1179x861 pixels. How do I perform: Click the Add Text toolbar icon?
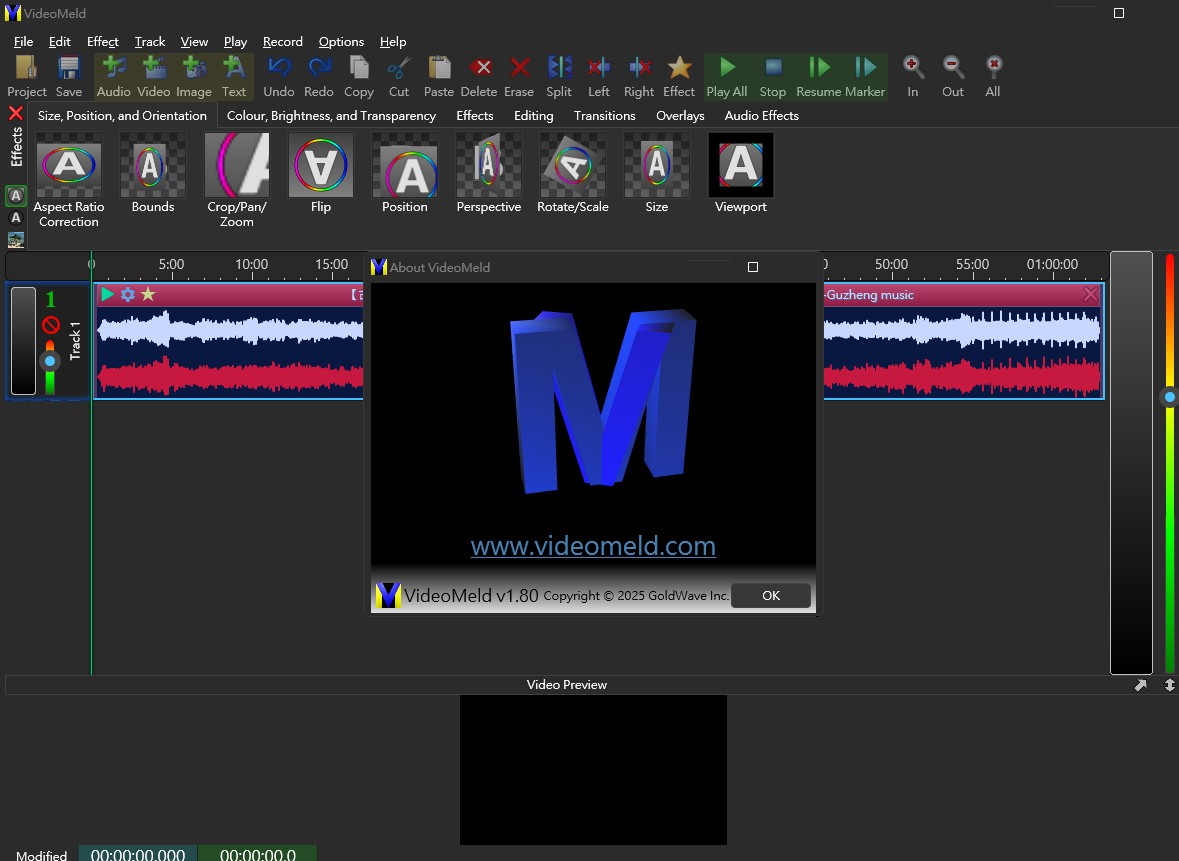pos(234,76)
